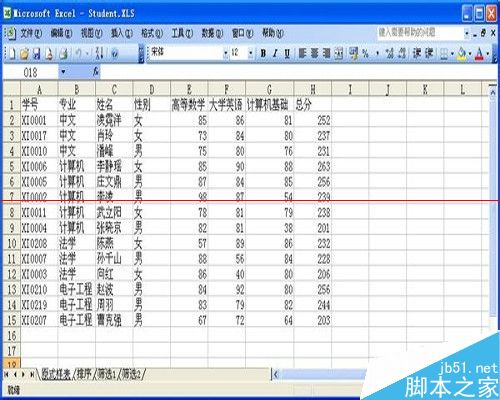This screenshot has width=500, height=400.
Task: Click the document icon between Save and Print
Action: point(49,53)
